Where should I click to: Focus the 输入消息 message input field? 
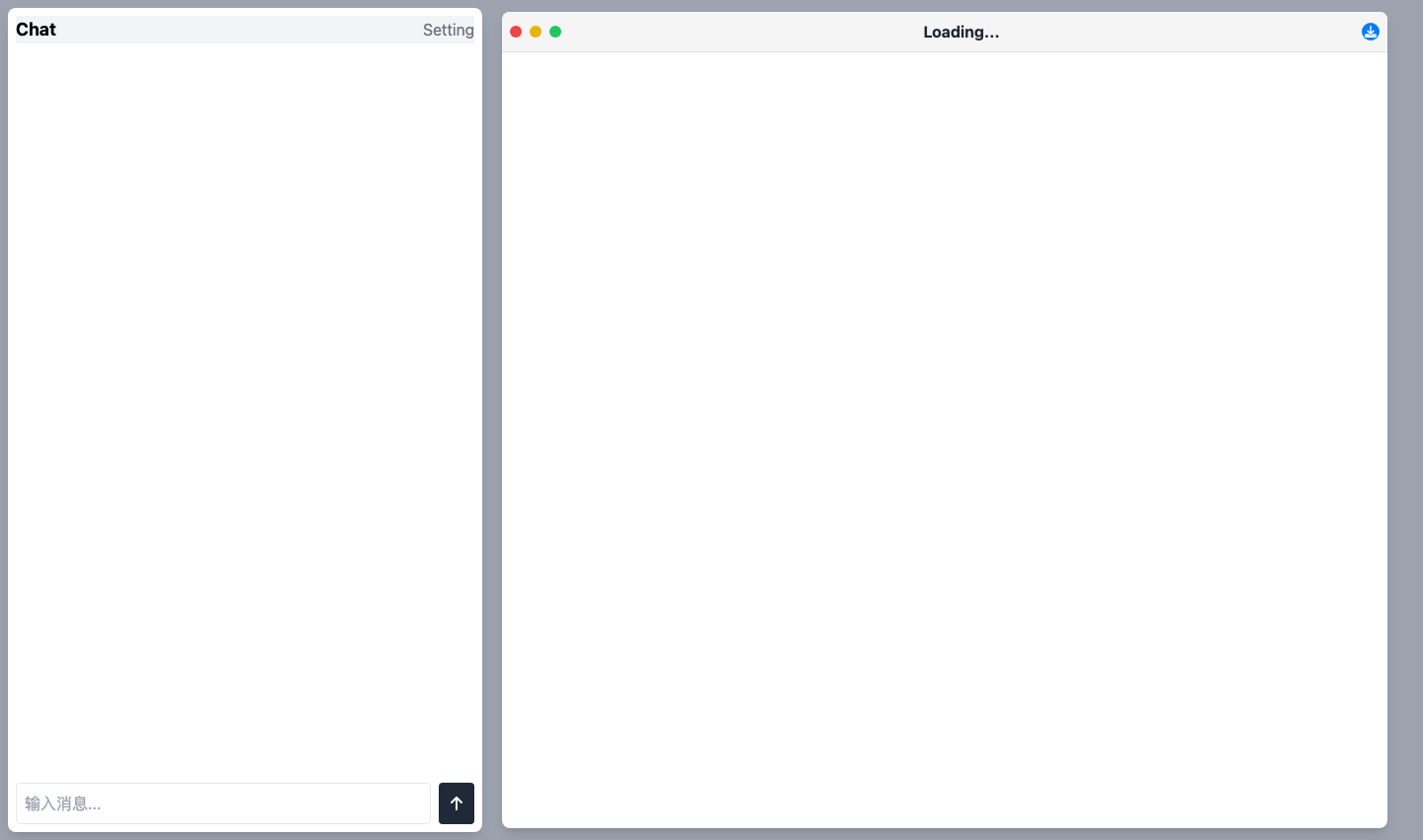tap(223, 803)
